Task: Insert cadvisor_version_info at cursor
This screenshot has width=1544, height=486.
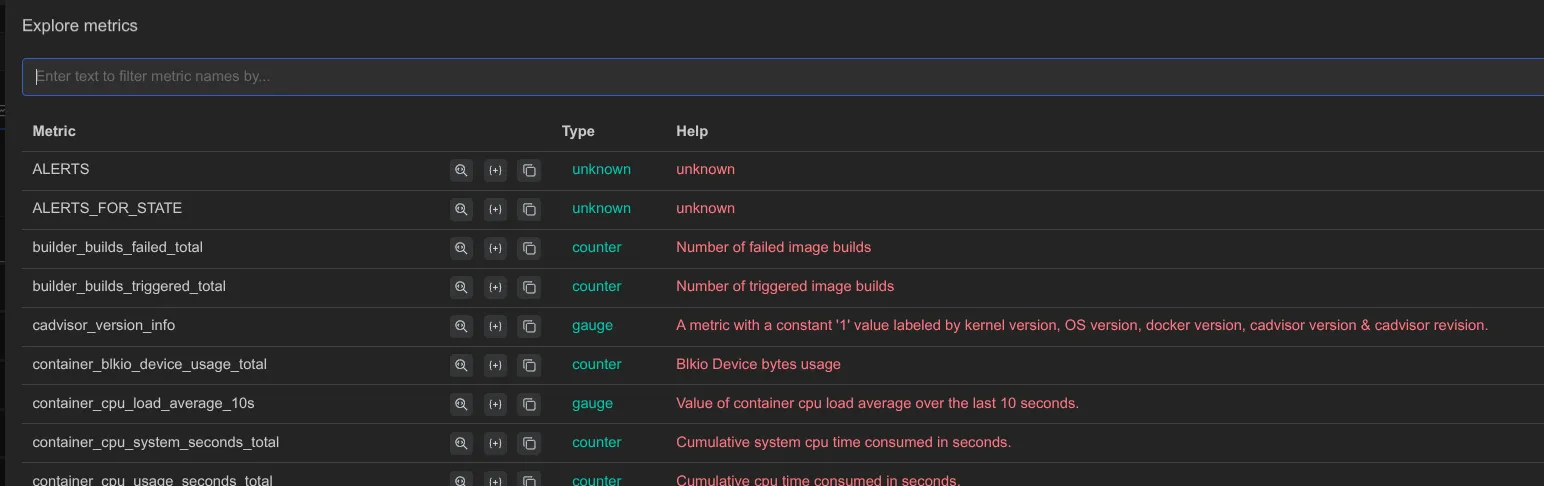Action: click(x=495, y=326)
